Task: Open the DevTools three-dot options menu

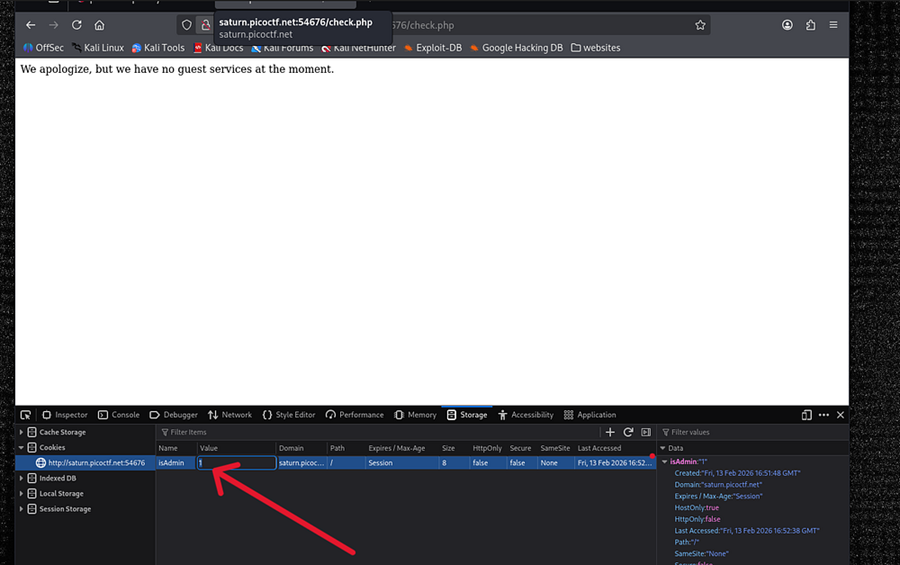Action: [824, 415]
